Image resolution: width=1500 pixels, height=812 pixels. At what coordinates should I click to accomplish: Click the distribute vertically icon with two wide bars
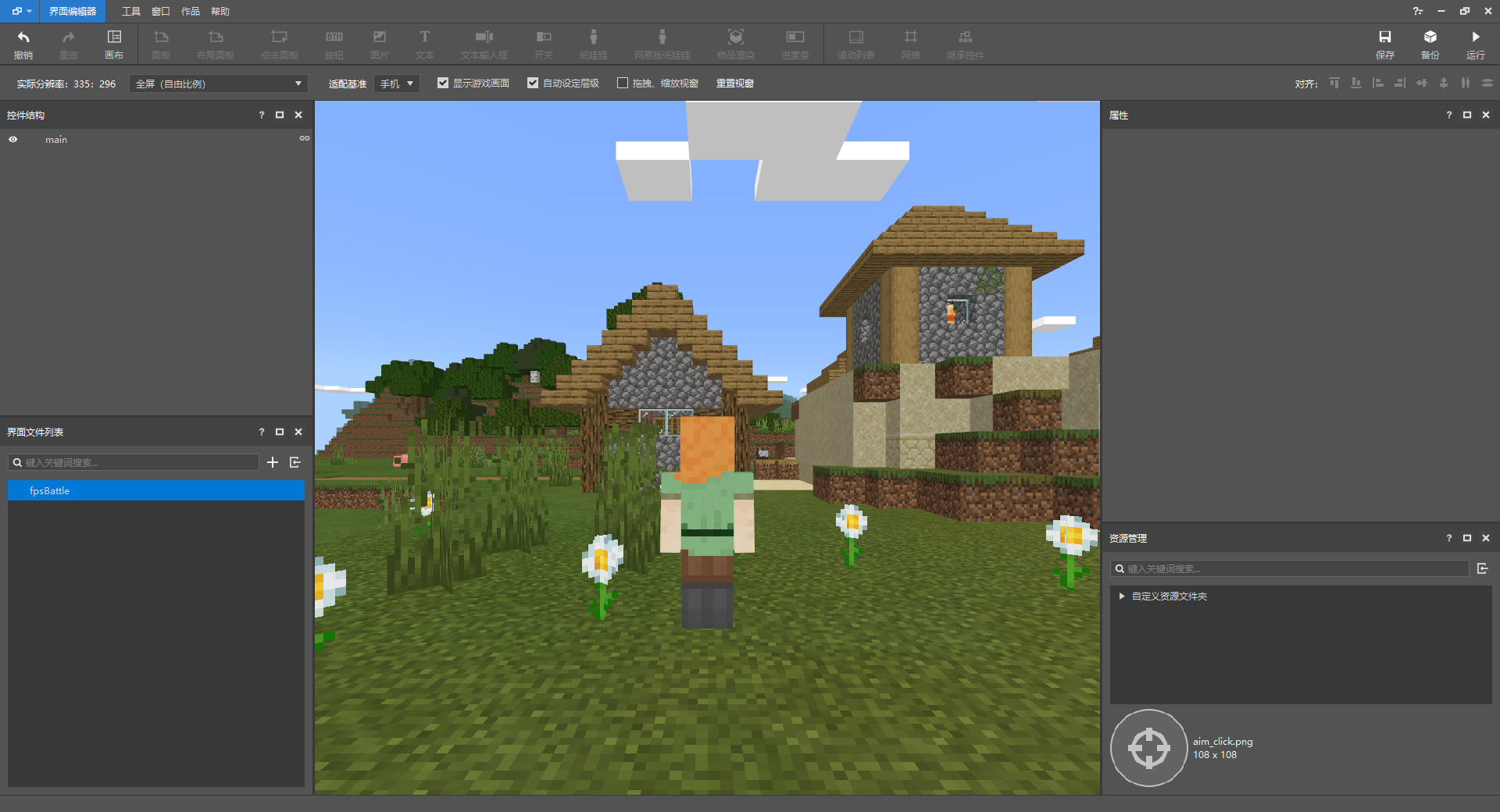1487,83
